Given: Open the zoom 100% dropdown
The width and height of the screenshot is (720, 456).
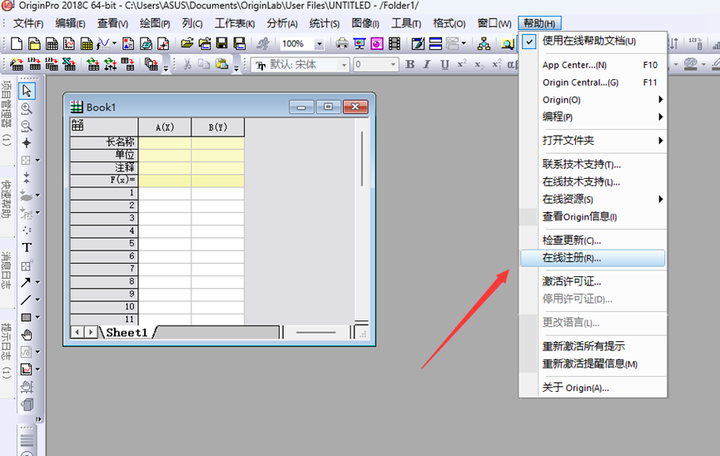Looking at the screenshot, I should click(319, 44).
